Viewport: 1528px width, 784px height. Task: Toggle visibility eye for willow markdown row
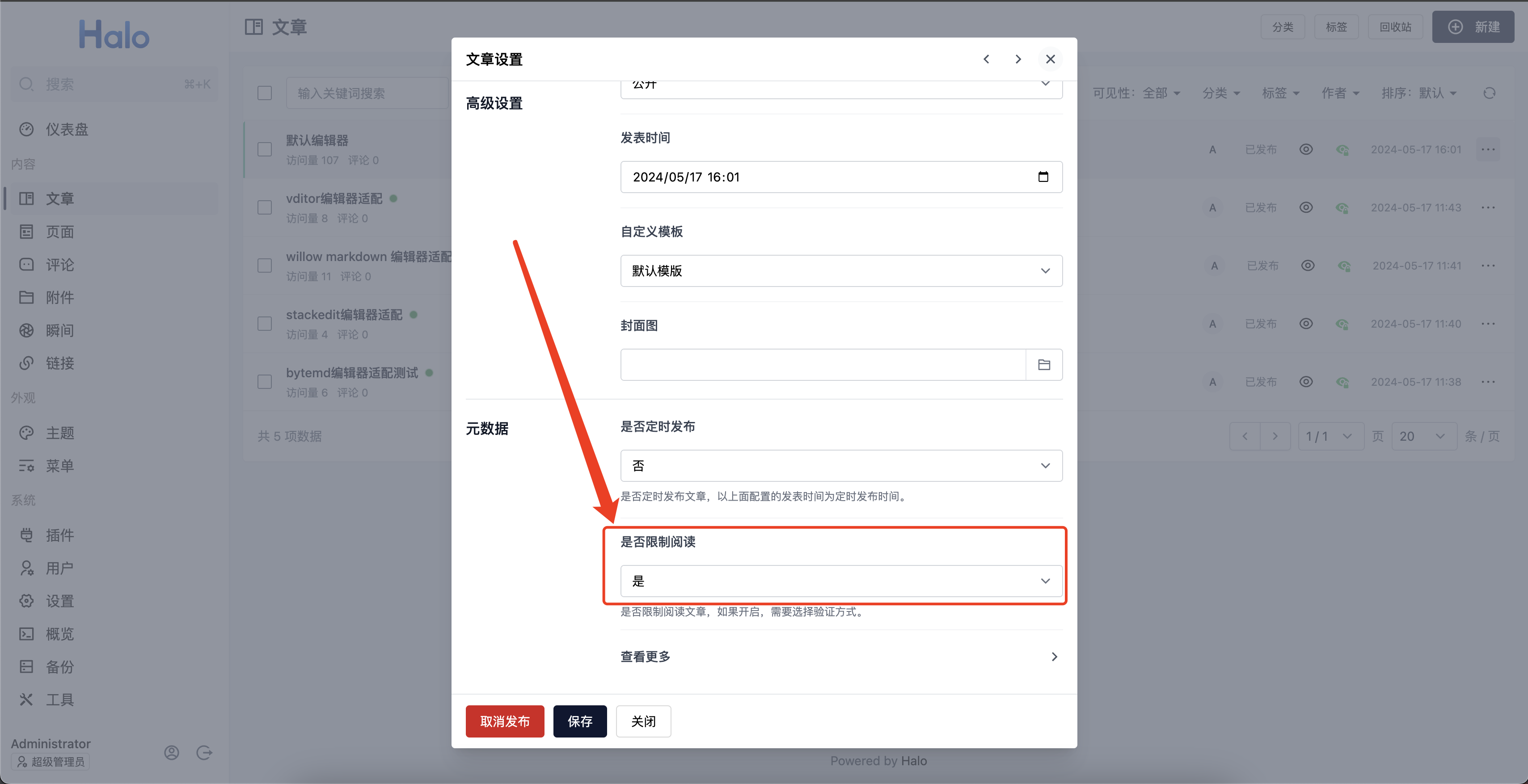pos(1307,266)
